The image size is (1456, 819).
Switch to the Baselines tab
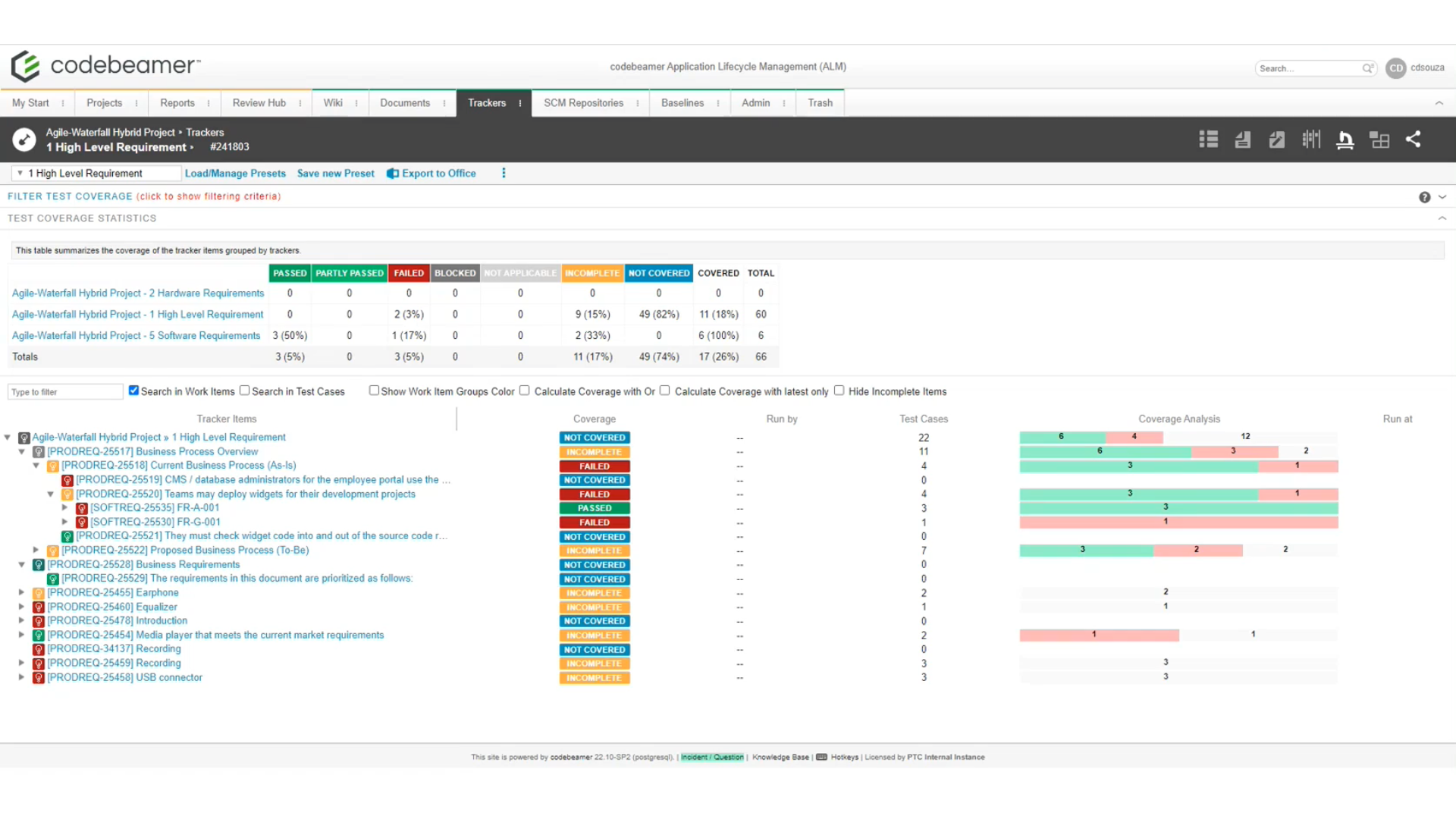(682, 103)
